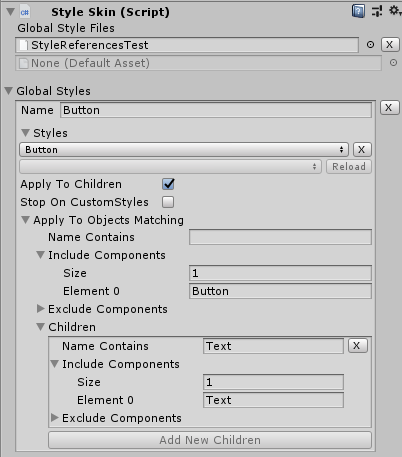Enable Stop On CustomStyles checkbox

(x=168, y=202)
